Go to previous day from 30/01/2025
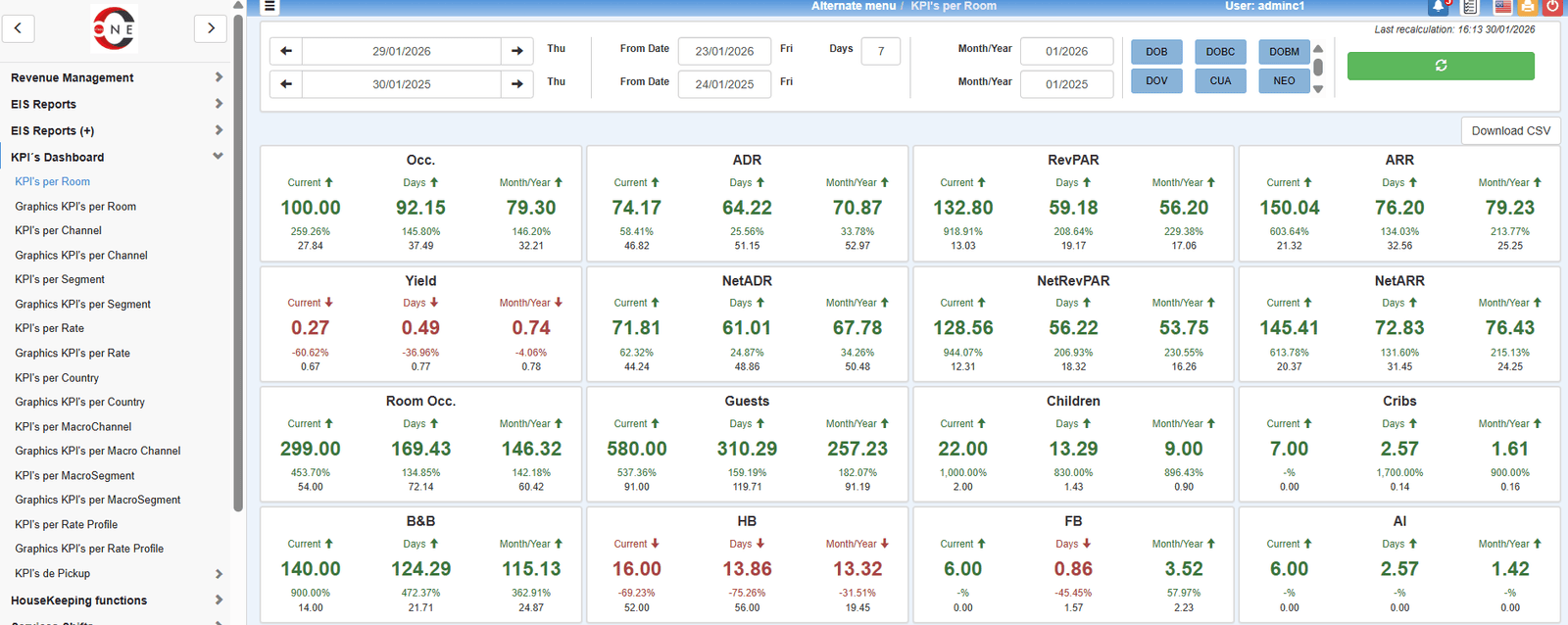 286,84
